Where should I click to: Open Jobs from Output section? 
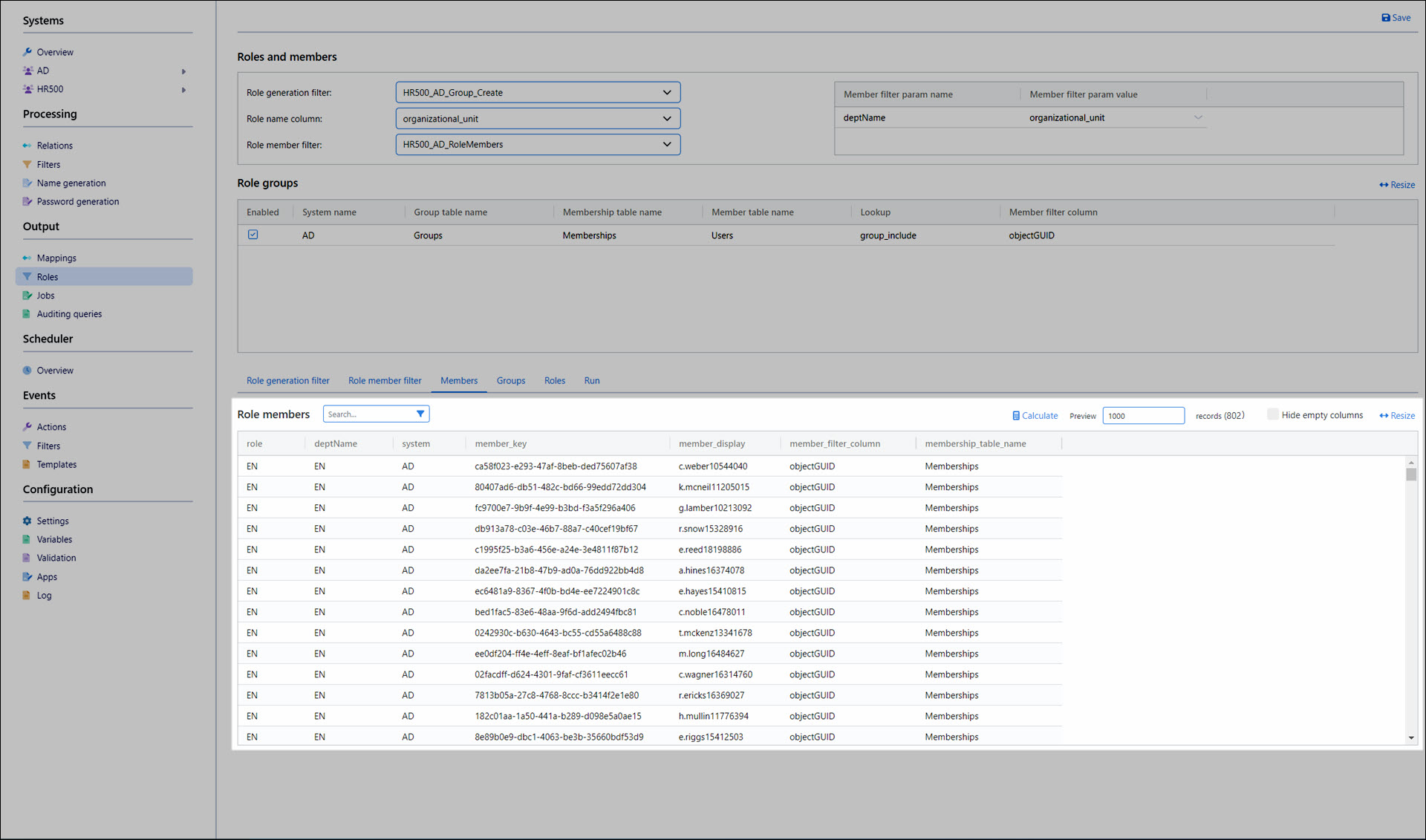point(45,295)
